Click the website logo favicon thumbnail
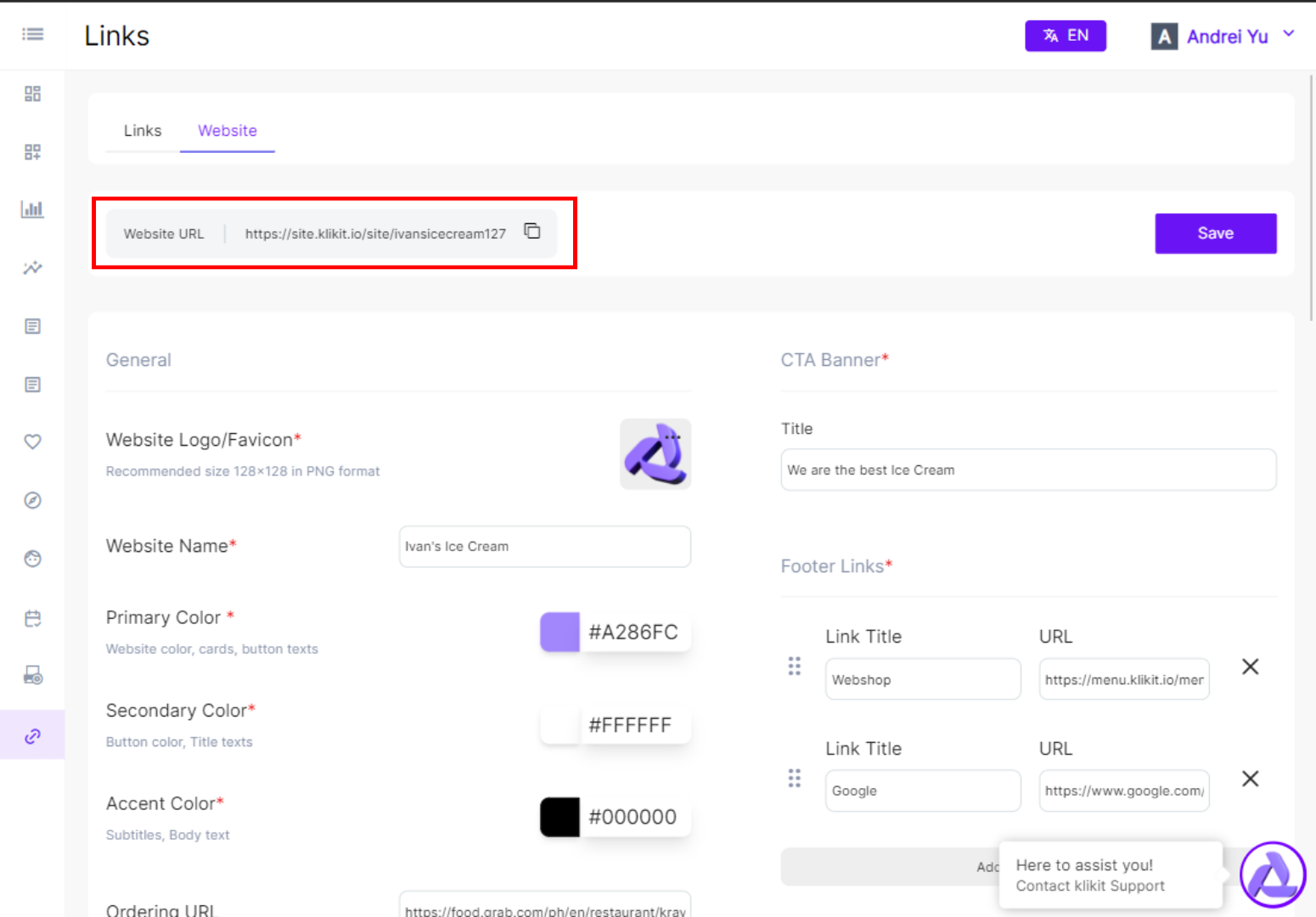This screenshot has height=917, width=1316. click(655, 453)
